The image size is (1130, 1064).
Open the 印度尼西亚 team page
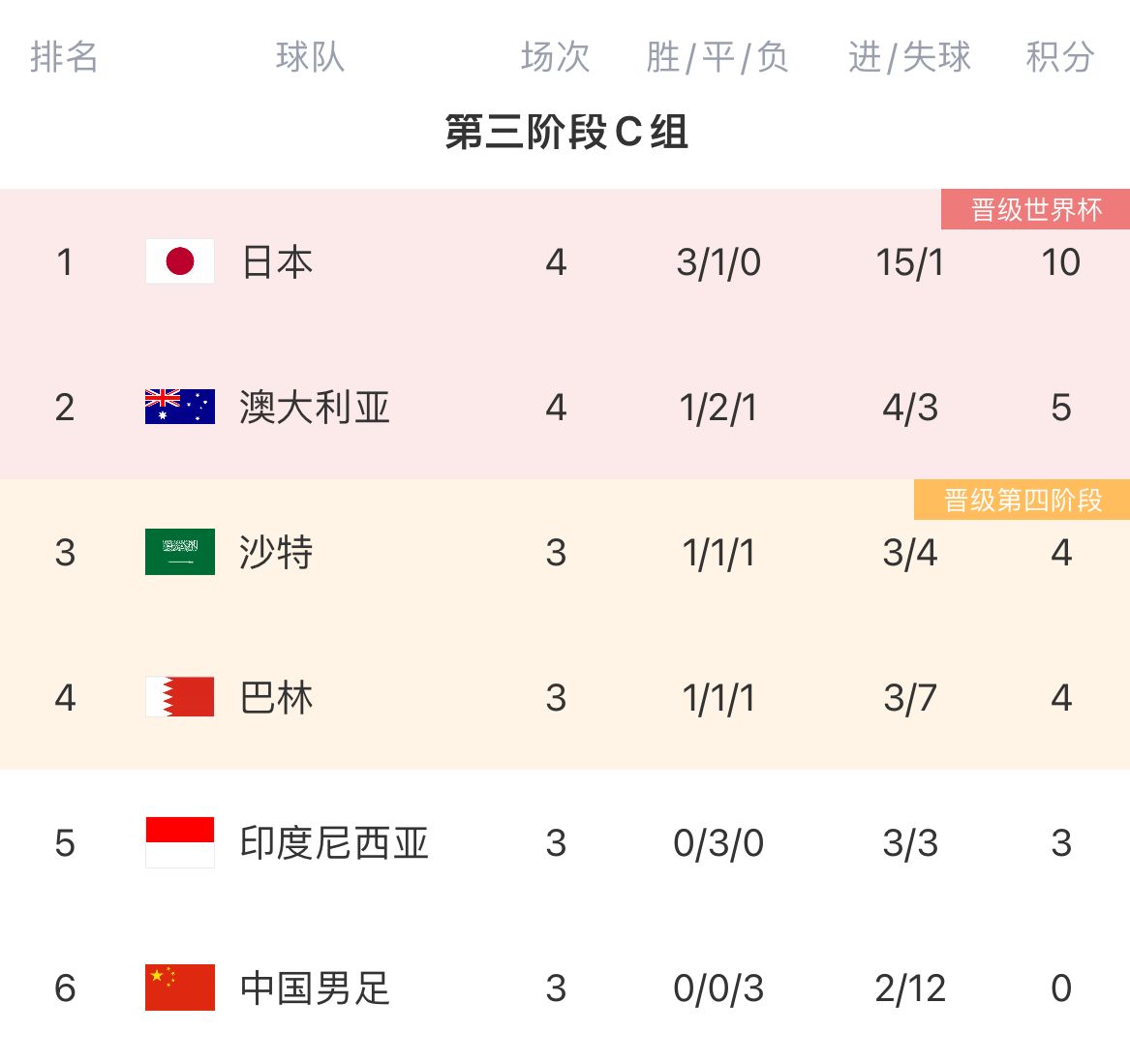pyautogui.click(x=334, y=843)
